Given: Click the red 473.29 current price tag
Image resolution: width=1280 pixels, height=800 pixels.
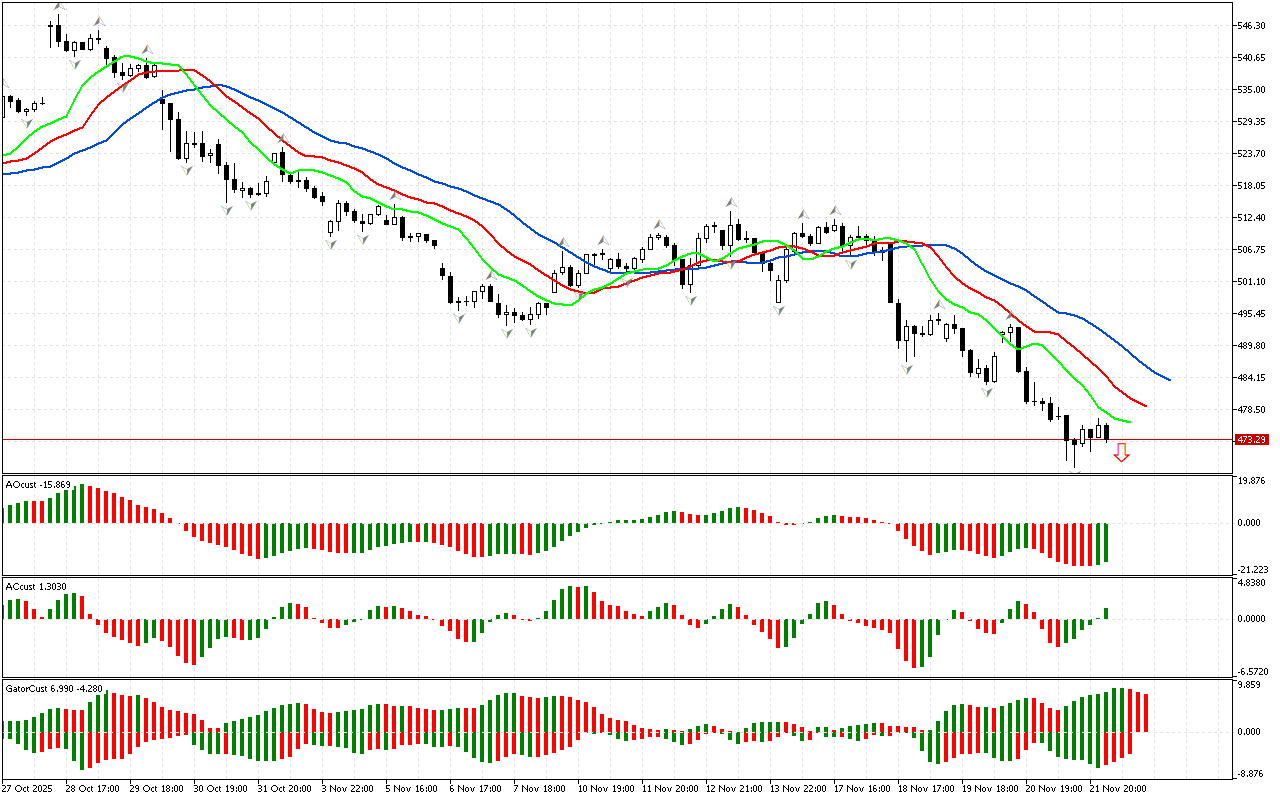Looking at the screenshot, I should coord(1251,440).
